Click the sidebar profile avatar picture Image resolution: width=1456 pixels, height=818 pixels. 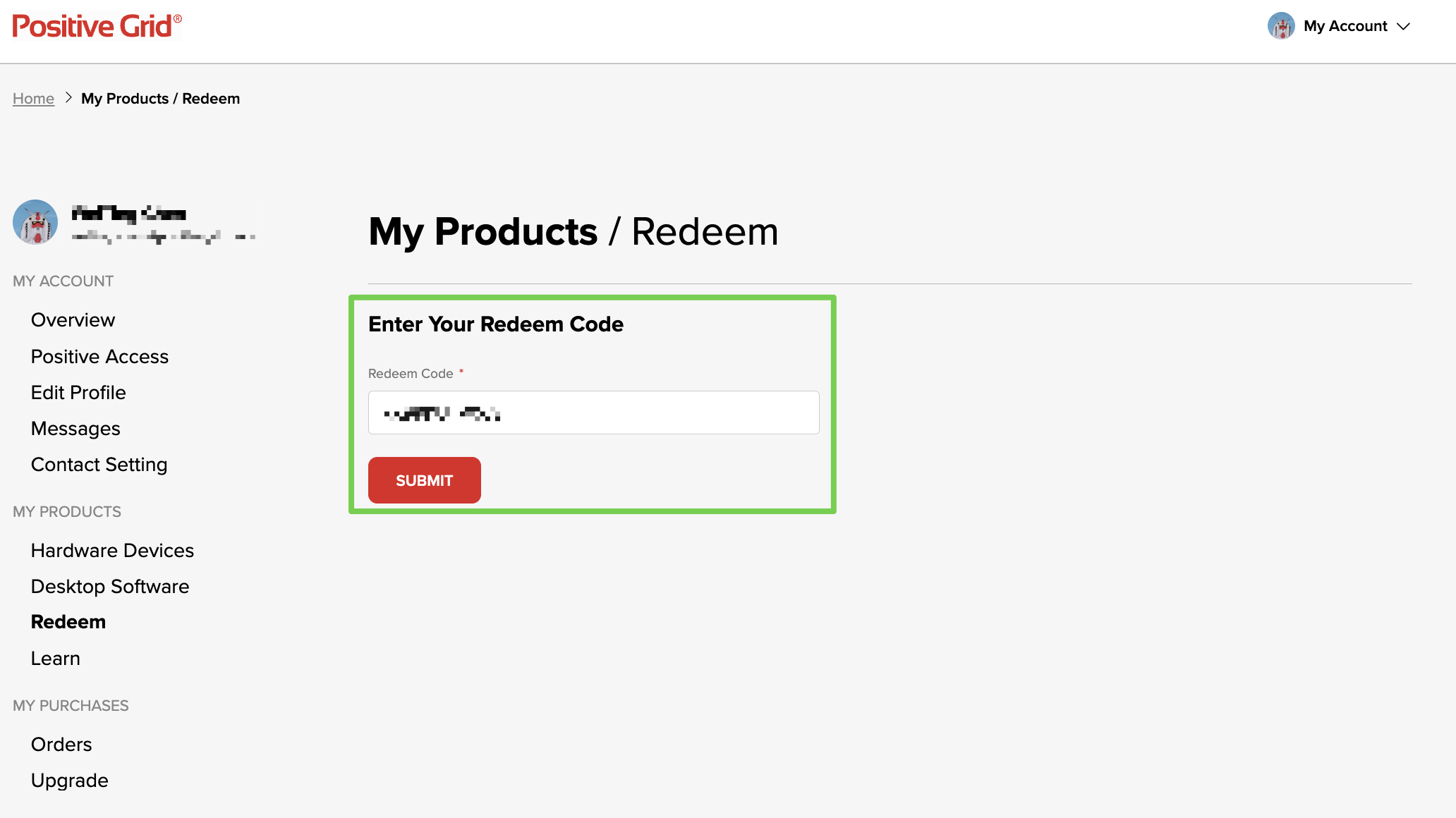pyautogui.click(x=35, y=222)
